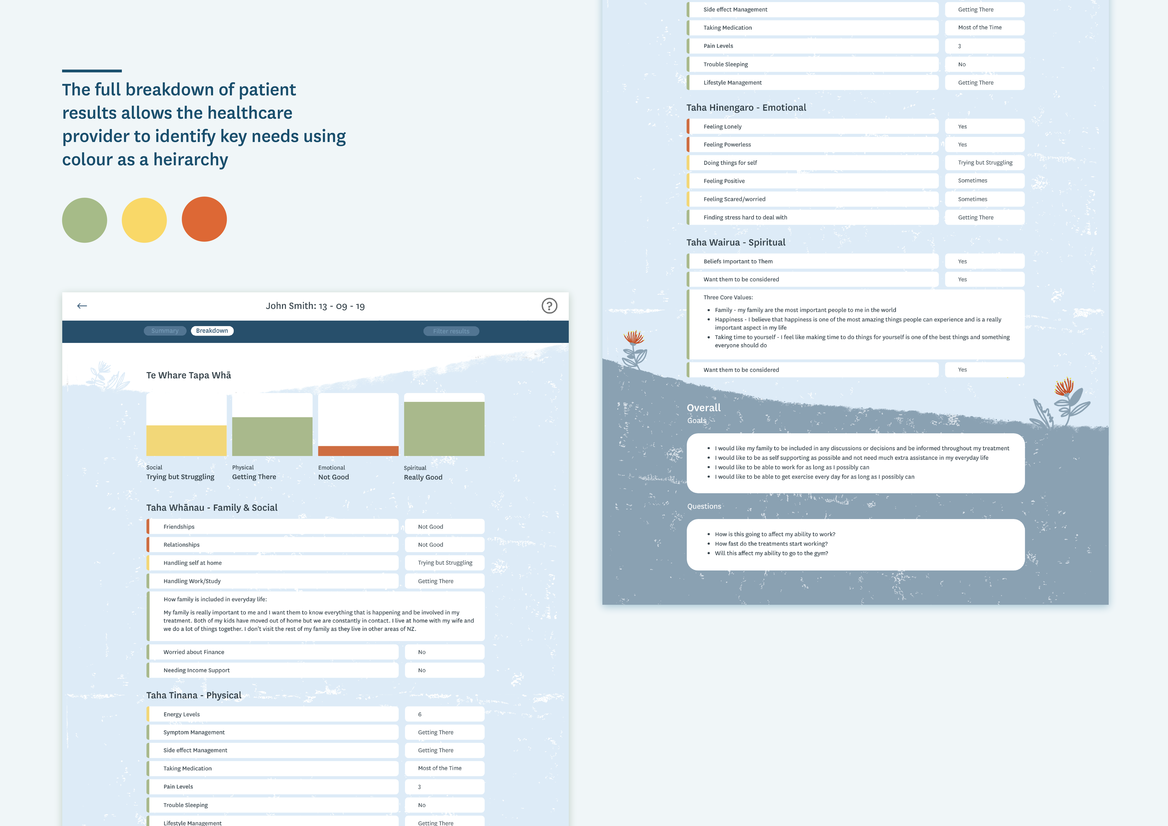Select the orange Emotional bar in chart
Image resolution: width=1168 pixels, height=826 pixels.
click(358, 451)
